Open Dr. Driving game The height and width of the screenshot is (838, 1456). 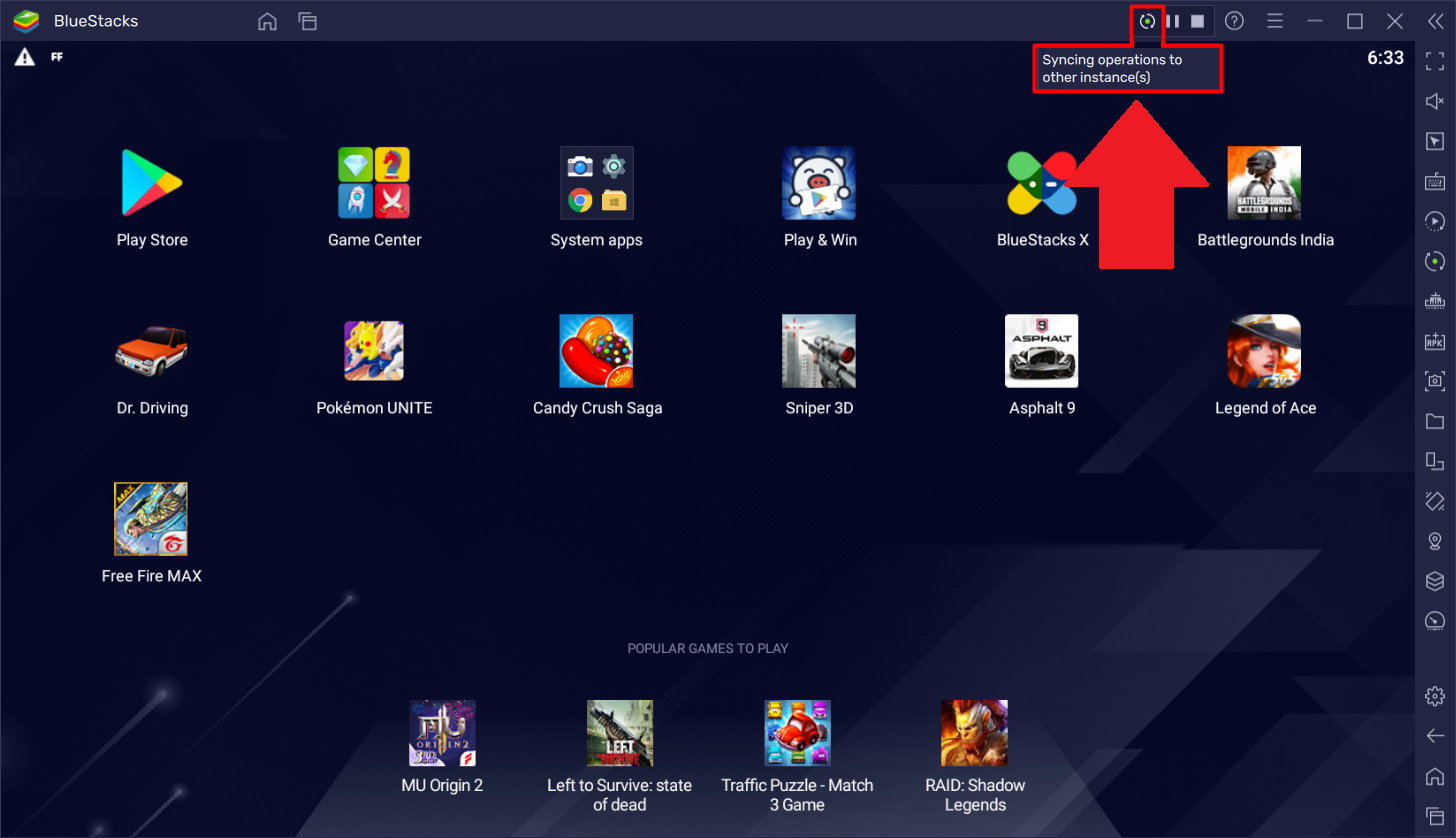152,351
